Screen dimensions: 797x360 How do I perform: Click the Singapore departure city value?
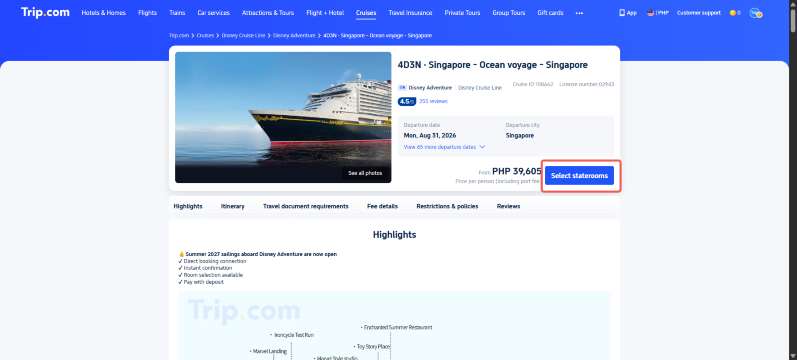pos(519,136)
